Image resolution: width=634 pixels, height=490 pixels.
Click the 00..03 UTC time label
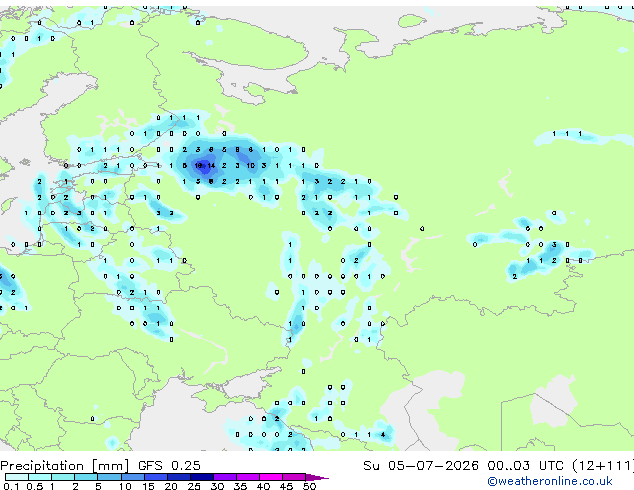tap(525, 466)
